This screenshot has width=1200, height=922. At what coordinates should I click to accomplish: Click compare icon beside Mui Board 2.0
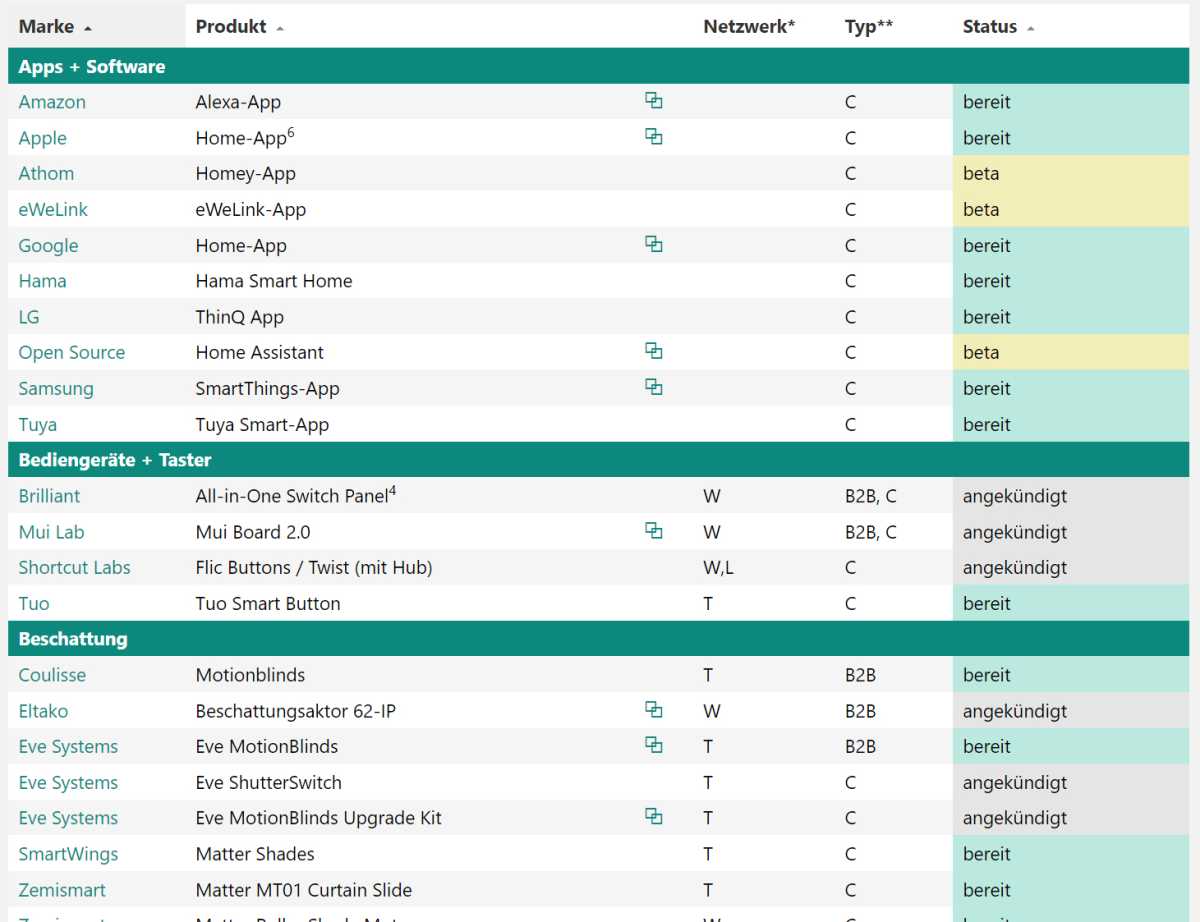[x=654, y=530]
